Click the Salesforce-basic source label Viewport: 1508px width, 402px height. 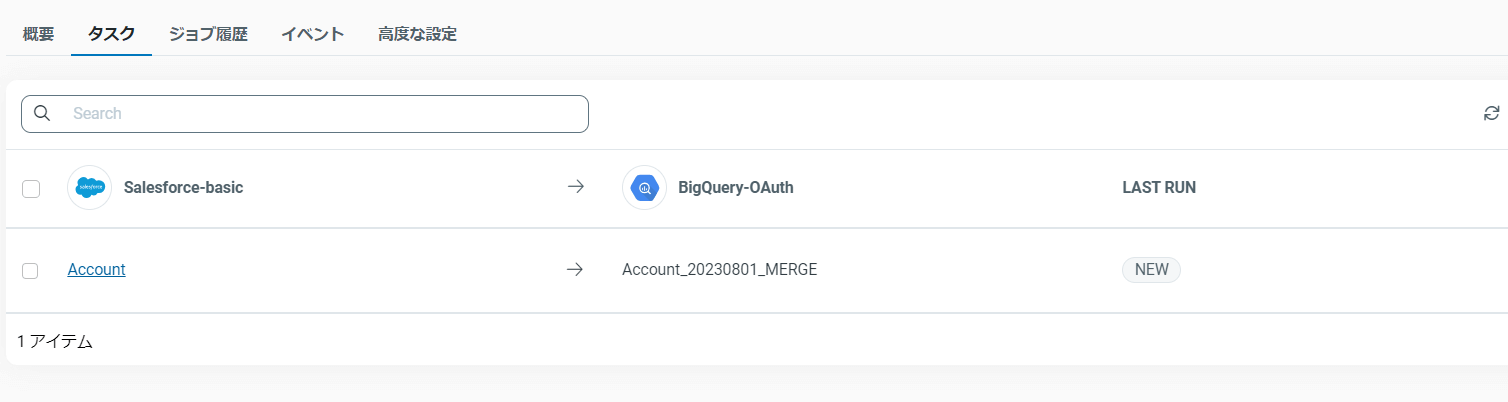click(183, 187)
